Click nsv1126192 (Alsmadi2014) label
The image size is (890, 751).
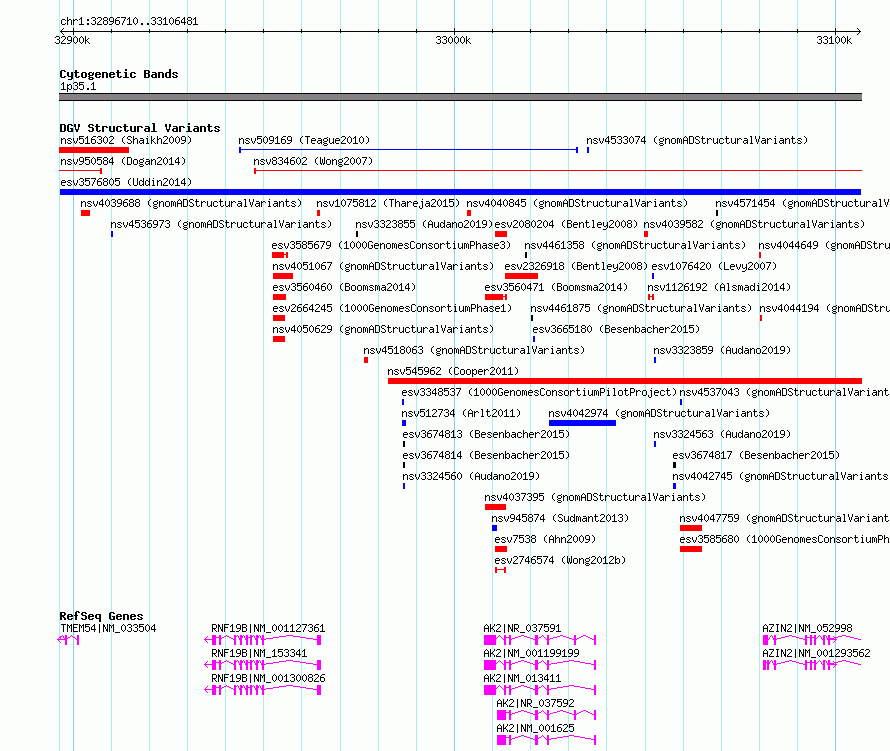click(x=719, y=287)
